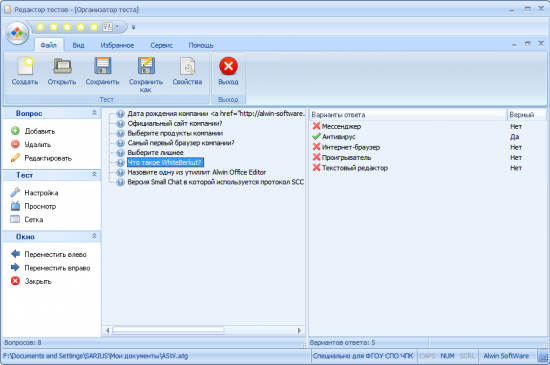Switch to the Сервис tab
This screenshot has height=365, width=550.
[x=162, y=45]
